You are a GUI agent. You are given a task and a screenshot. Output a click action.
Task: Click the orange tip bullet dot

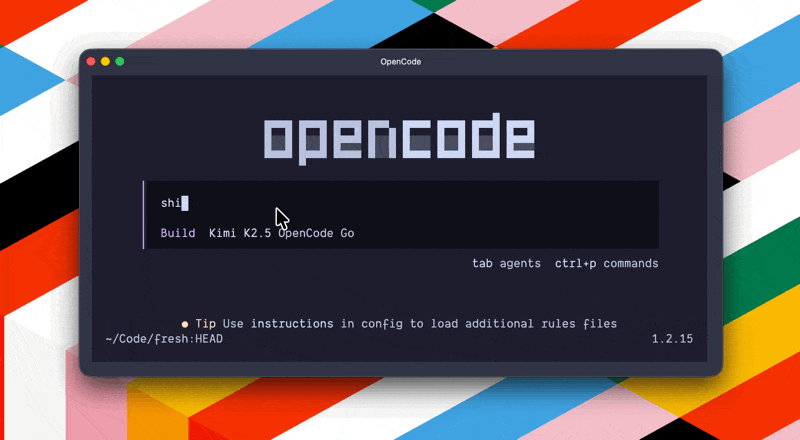[185, 324]
